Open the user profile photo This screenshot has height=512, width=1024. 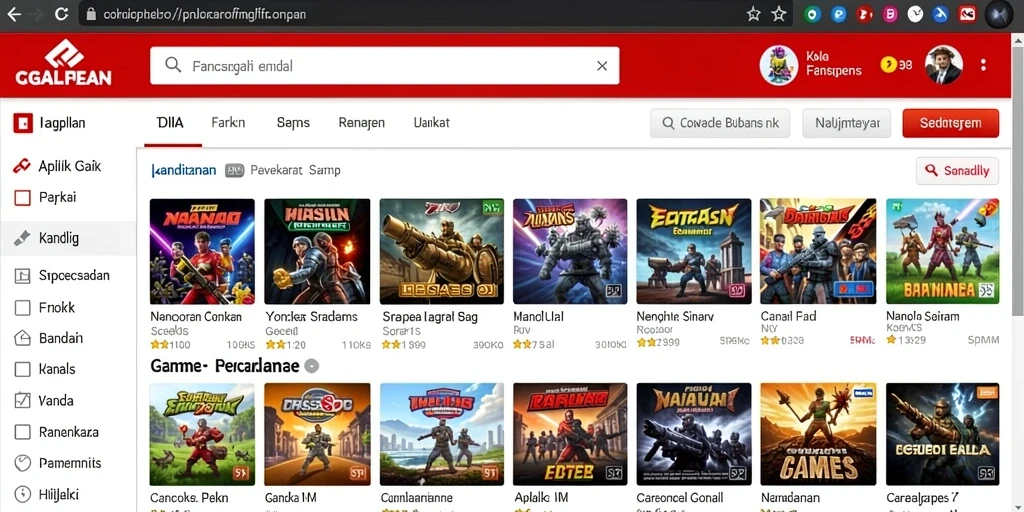944,65
